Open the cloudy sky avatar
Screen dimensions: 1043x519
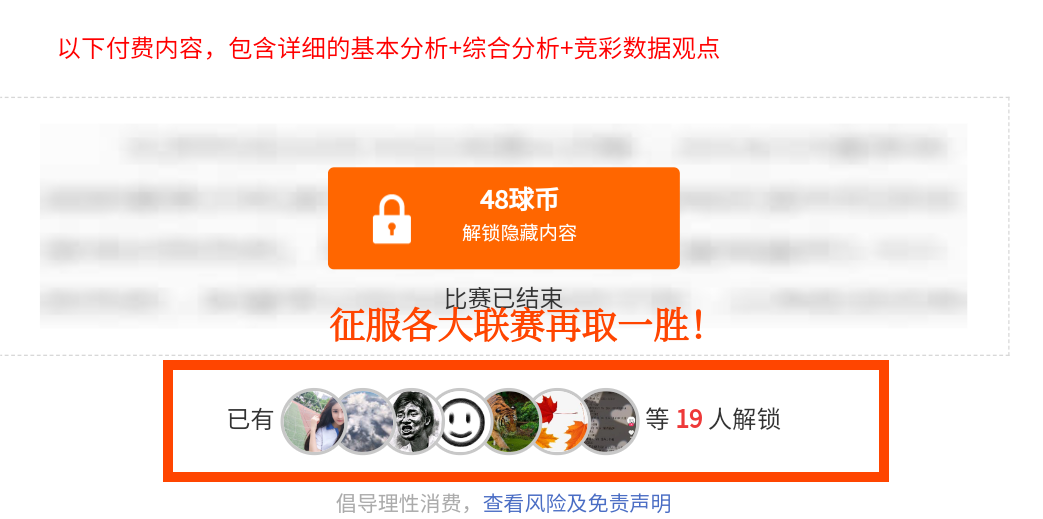point(365,421)
